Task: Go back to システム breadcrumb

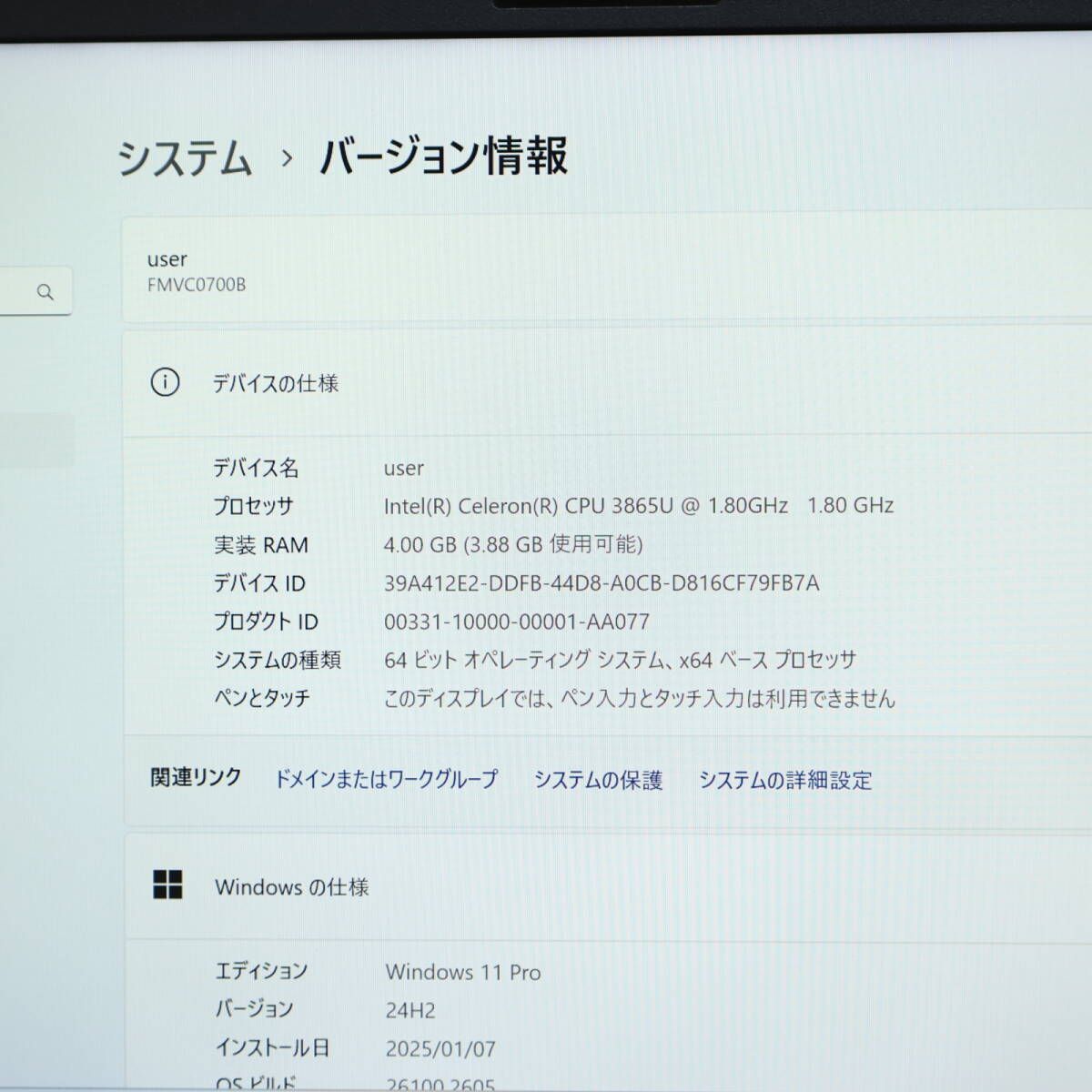Action: 185,157
